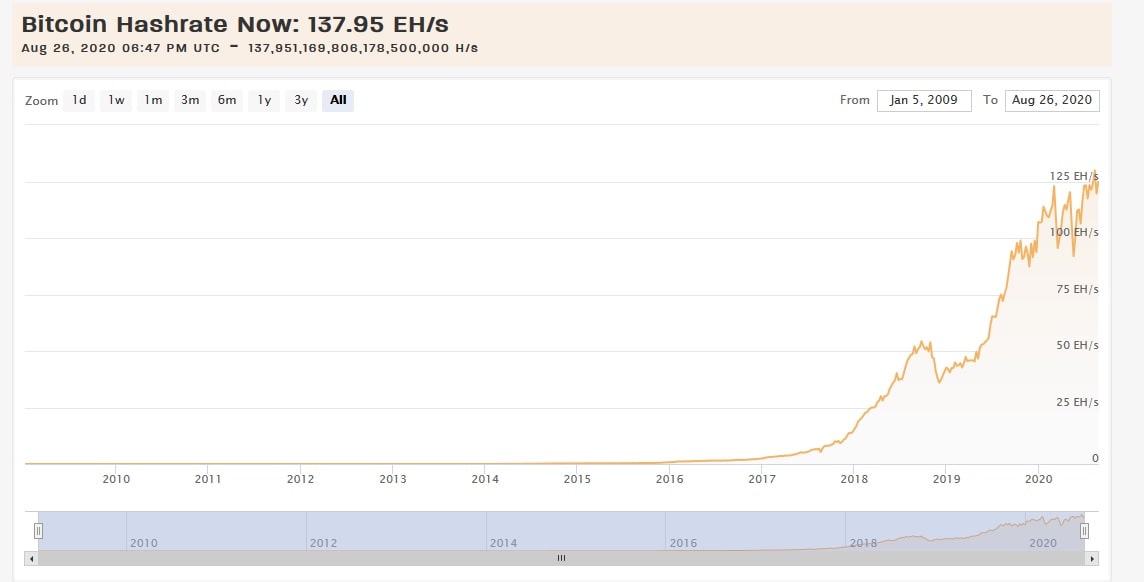
Task: Click the 2014 label on x-axis
Action: point(485,479)
